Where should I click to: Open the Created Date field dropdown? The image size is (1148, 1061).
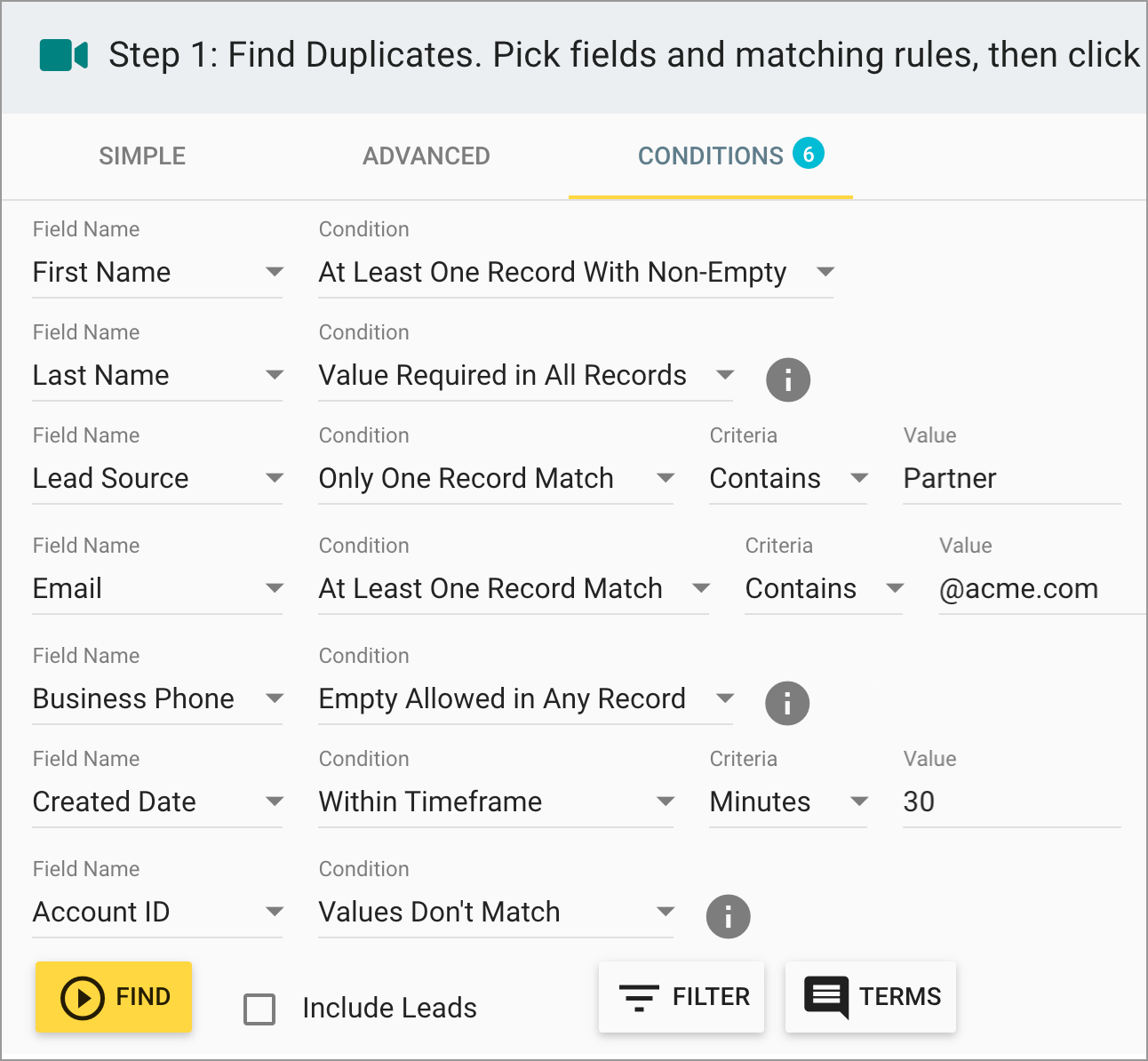click(x=157, y=802)
